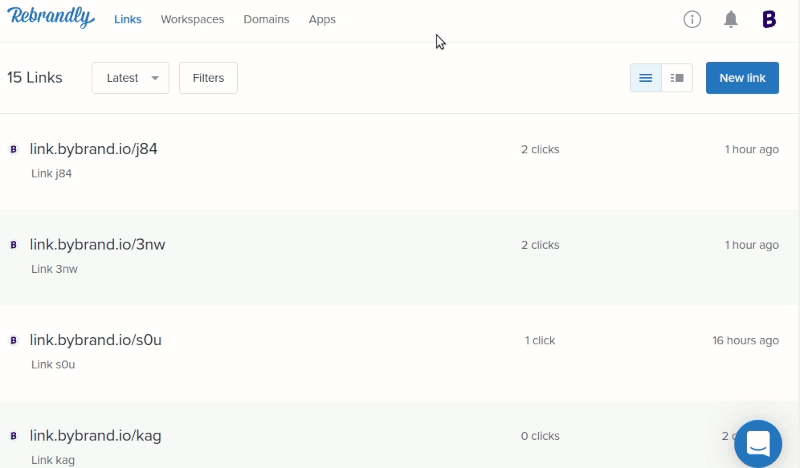
Task: Go to the Apps tab
Action: pyautogui.click(x=322, y=19)
